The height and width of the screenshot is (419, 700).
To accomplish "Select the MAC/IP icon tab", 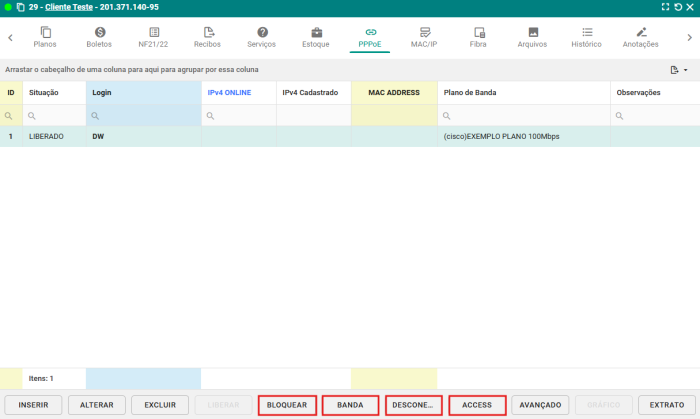I will (x=424, y=33).
